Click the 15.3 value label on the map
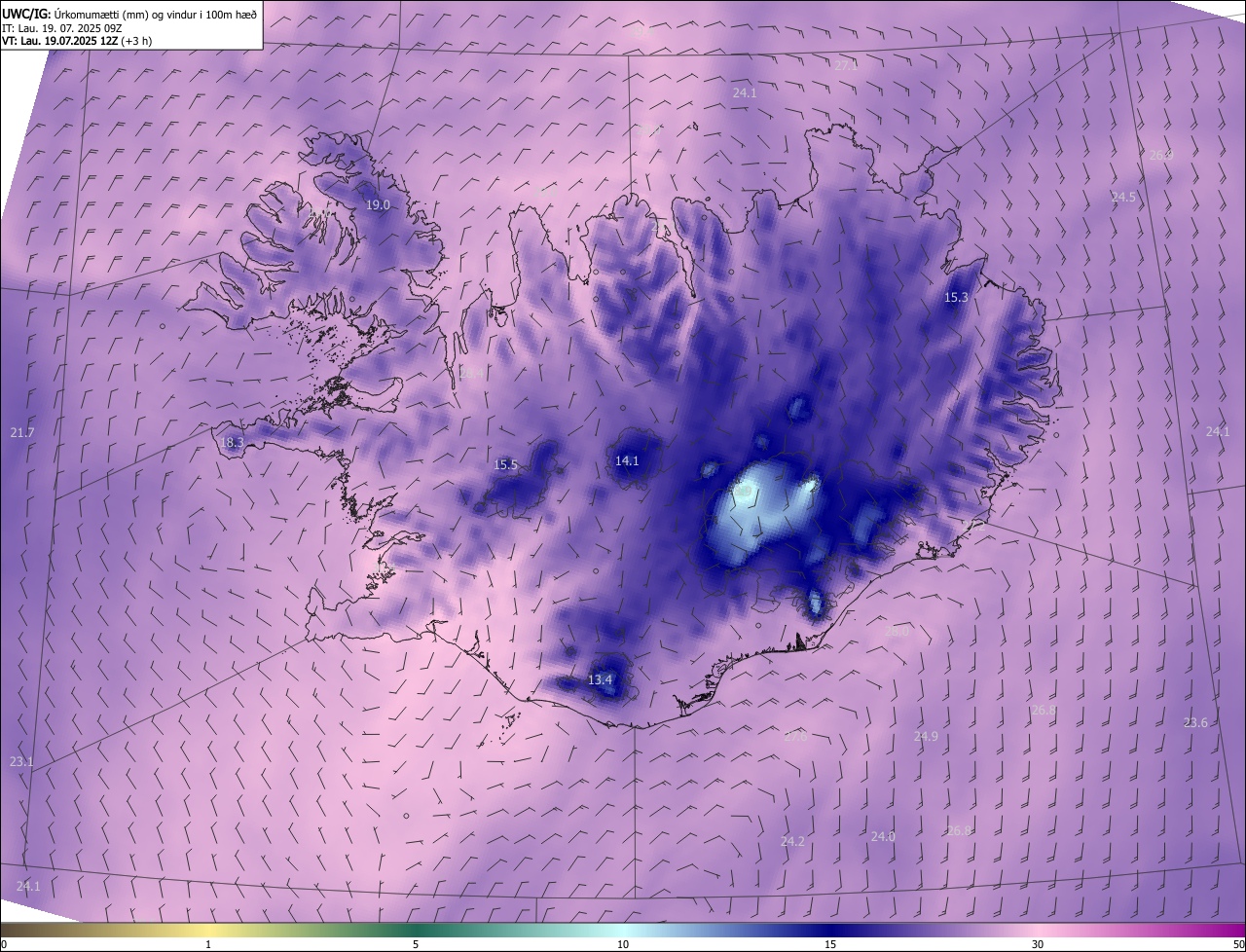Viewport: 1246px width, 952px height. coord(957,297)
